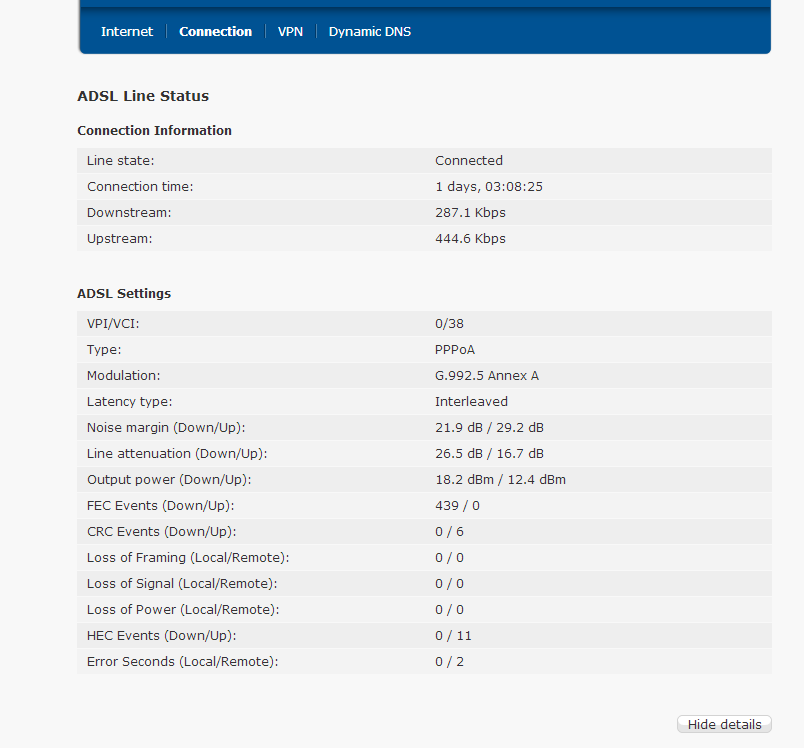Select the 0 / 6 value
Image resolution: width=804 pixels, height=748 pixels.
(449, 532)
